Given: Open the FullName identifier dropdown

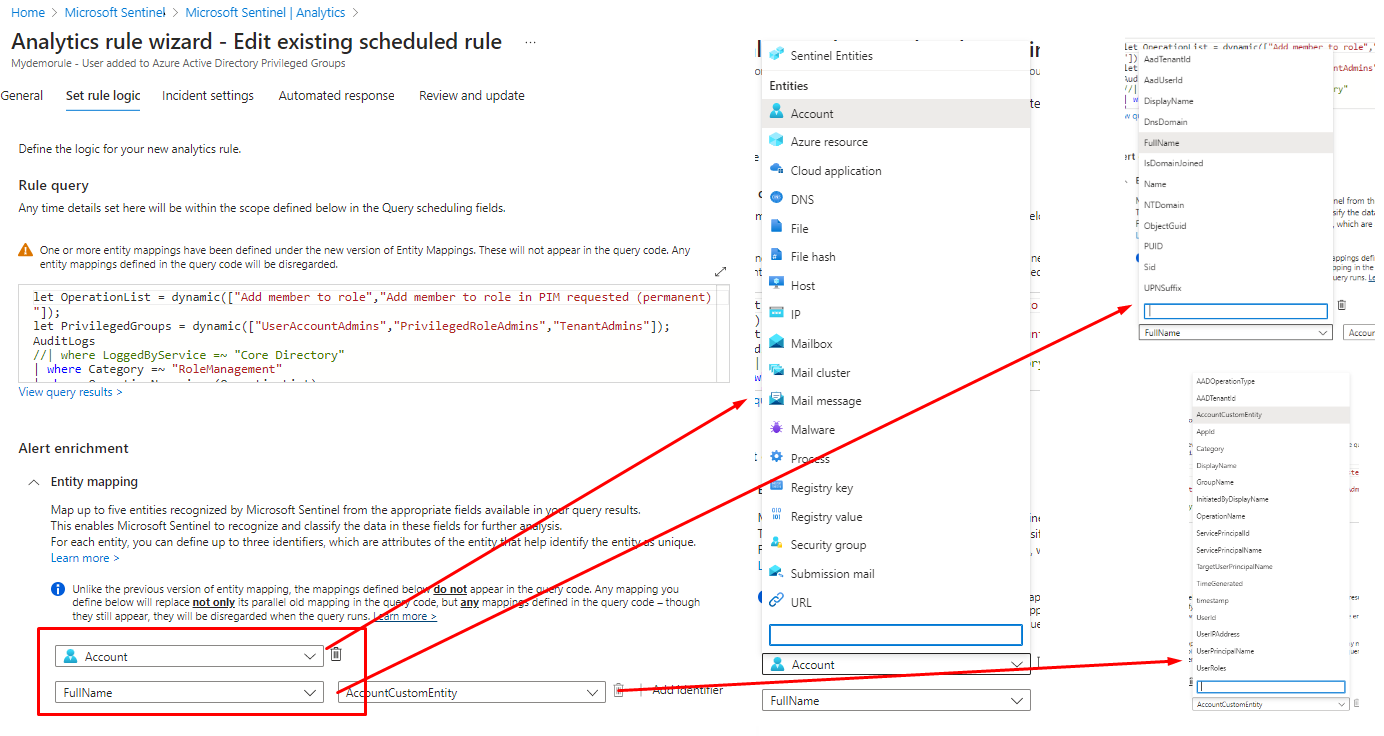Looking at the screenshot, I should tap(189, 692).
